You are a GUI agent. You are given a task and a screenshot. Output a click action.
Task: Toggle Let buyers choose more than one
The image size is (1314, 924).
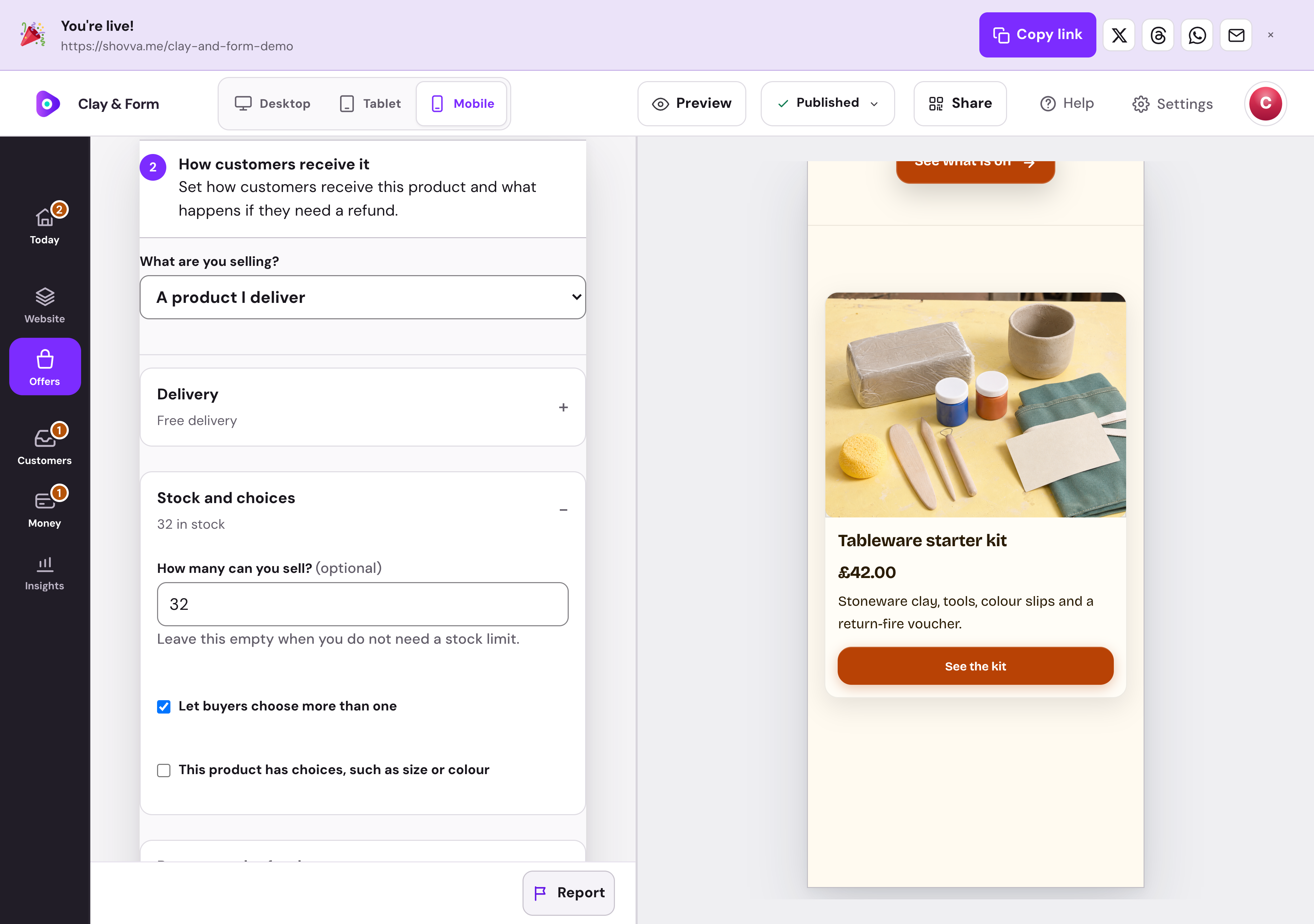(164, 706)
